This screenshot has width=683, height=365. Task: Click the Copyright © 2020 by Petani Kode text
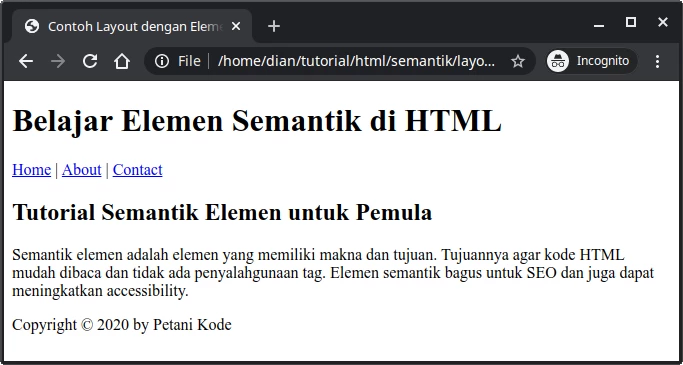(x=122, y=324)
